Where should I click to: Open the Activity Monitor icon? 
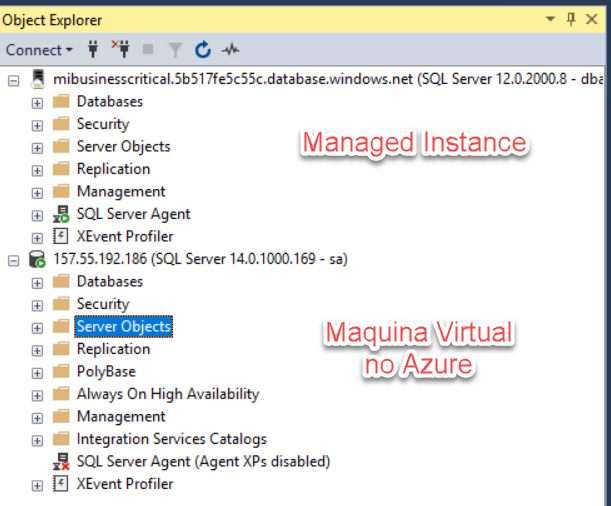click(x=231, y=49)
